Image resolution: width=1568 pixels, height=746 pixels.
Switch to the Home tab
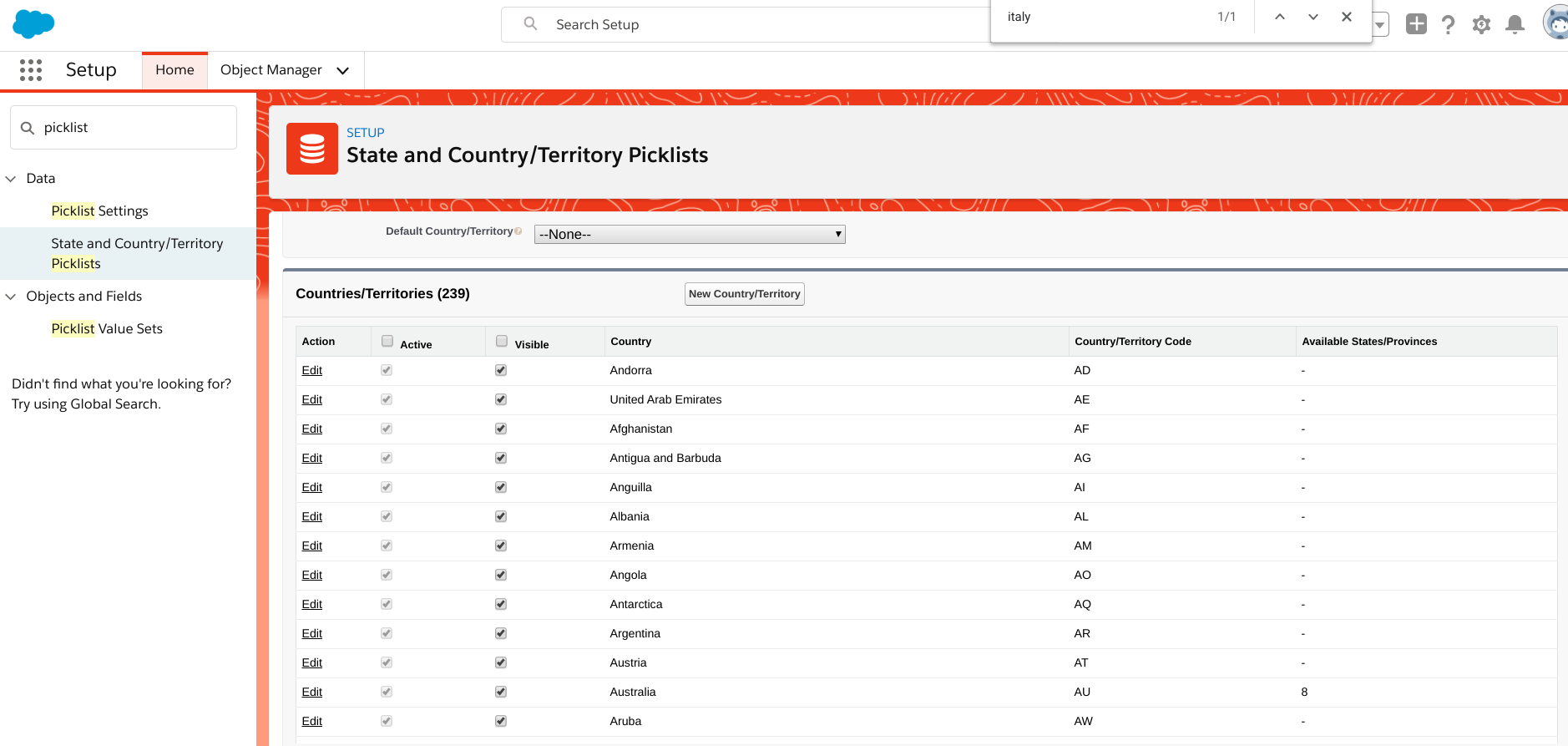[175, 70]
